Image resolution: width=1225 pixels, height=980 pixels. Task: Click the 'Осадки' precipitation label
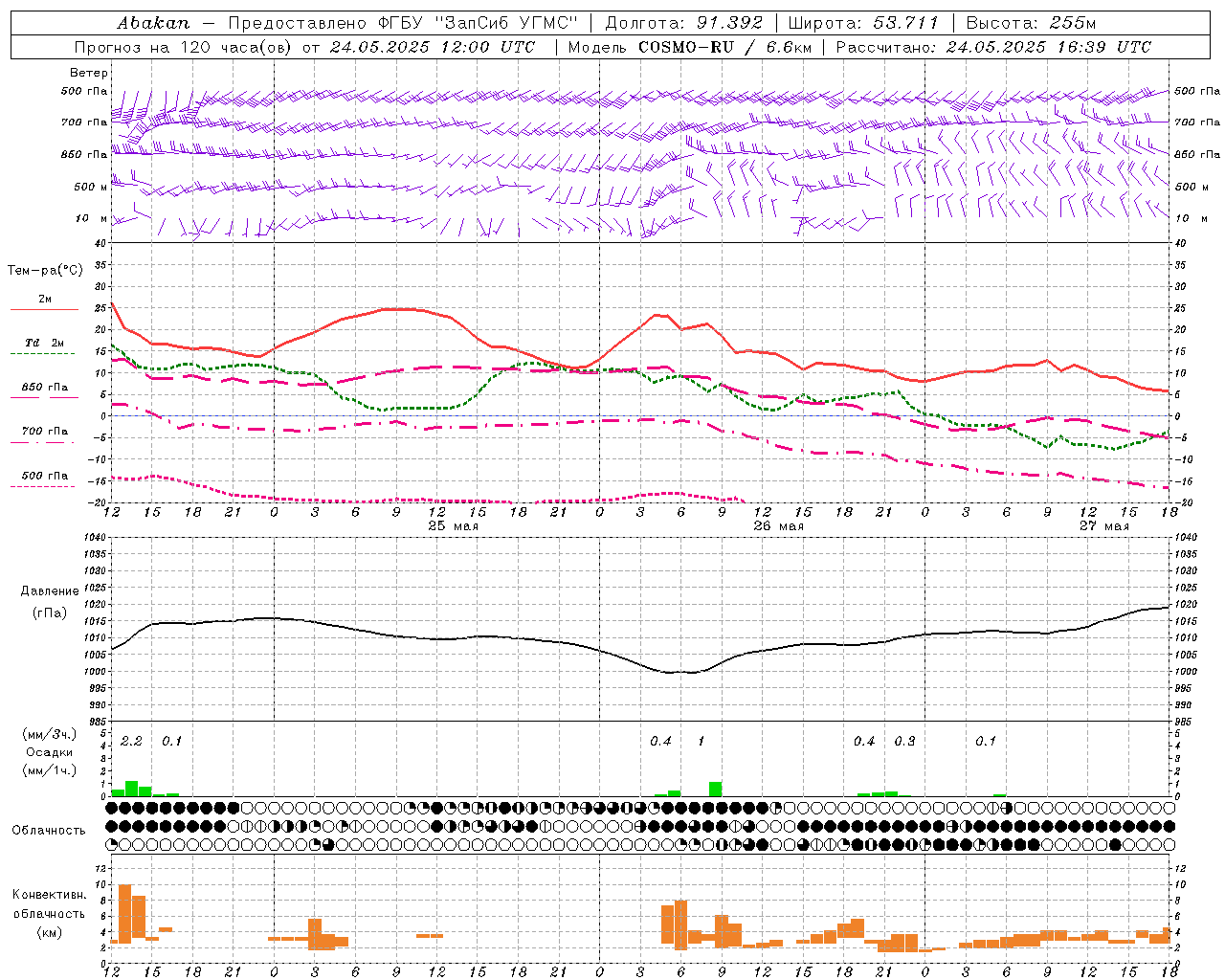[49, 752]
